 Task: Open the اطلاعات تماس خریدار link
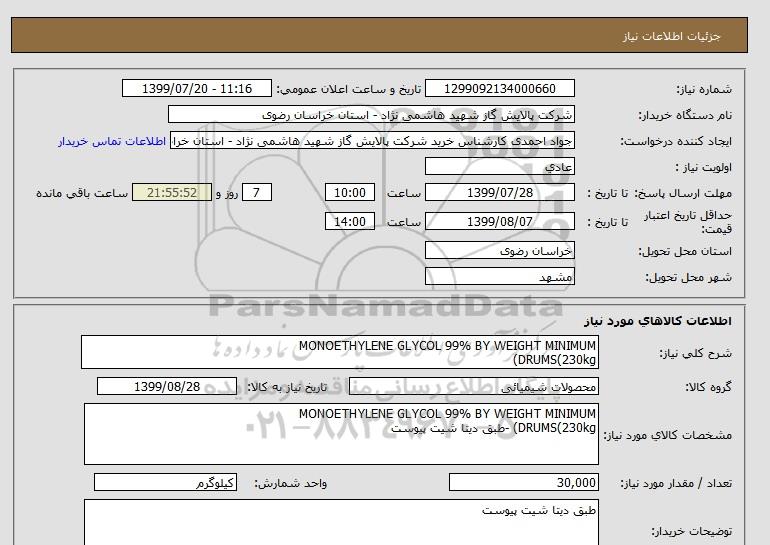coord(112,141)
